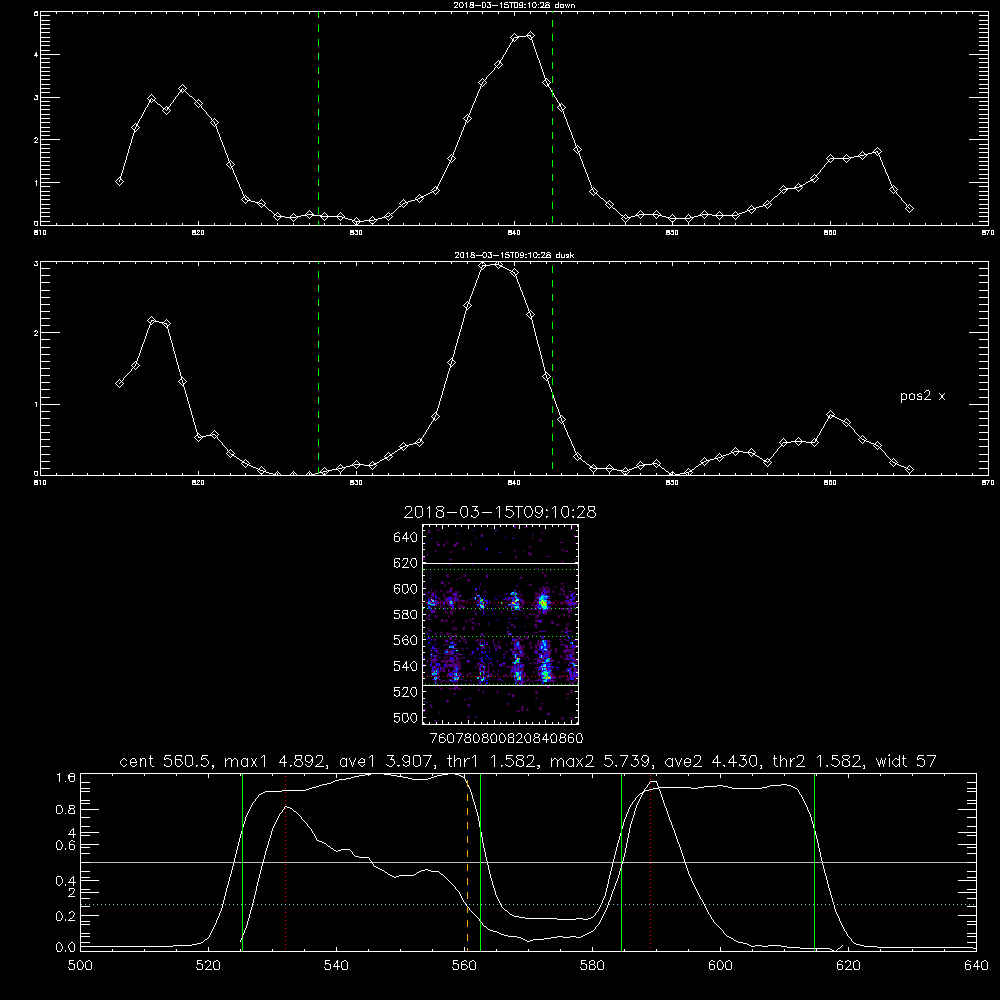Click the highest diamond data point in dawn plot
Viewport: 1000px width, 1000px height.
(531, 36)
